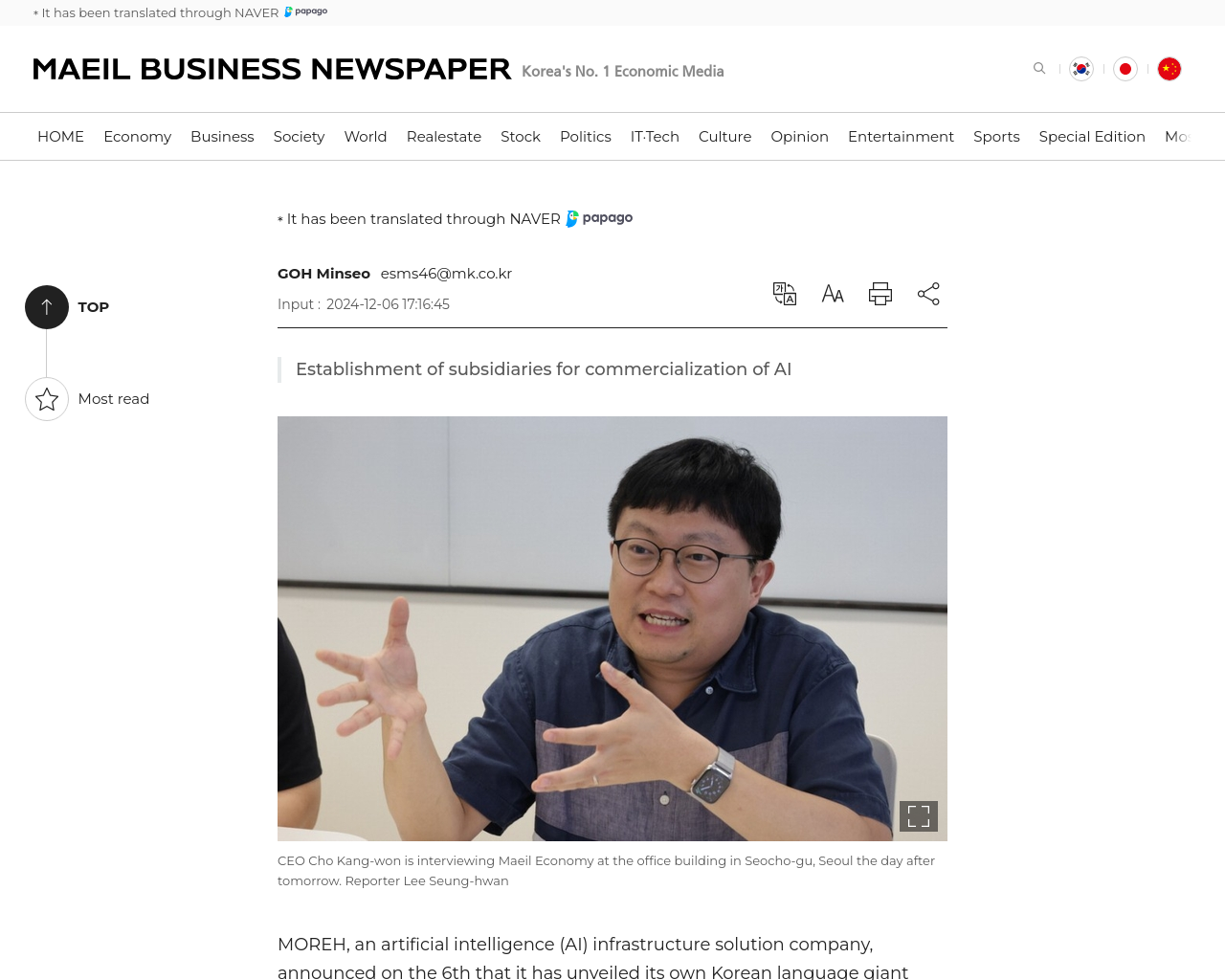Open the Special Edition section
Viewport: 1225px width, 980px height.
1092,137
